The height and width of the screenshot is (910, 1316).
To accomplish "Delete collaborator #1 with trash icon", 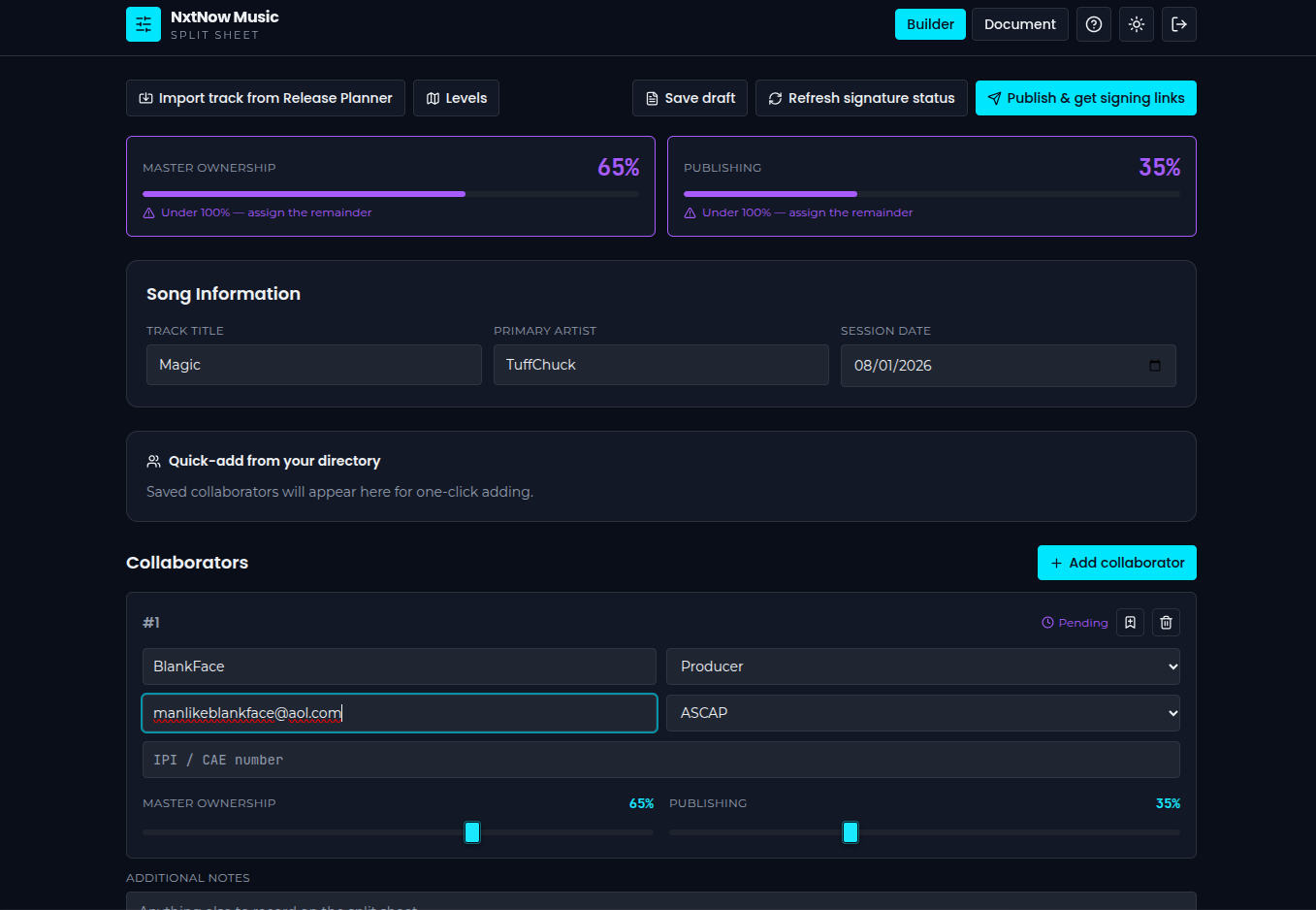I will 1167,623.
